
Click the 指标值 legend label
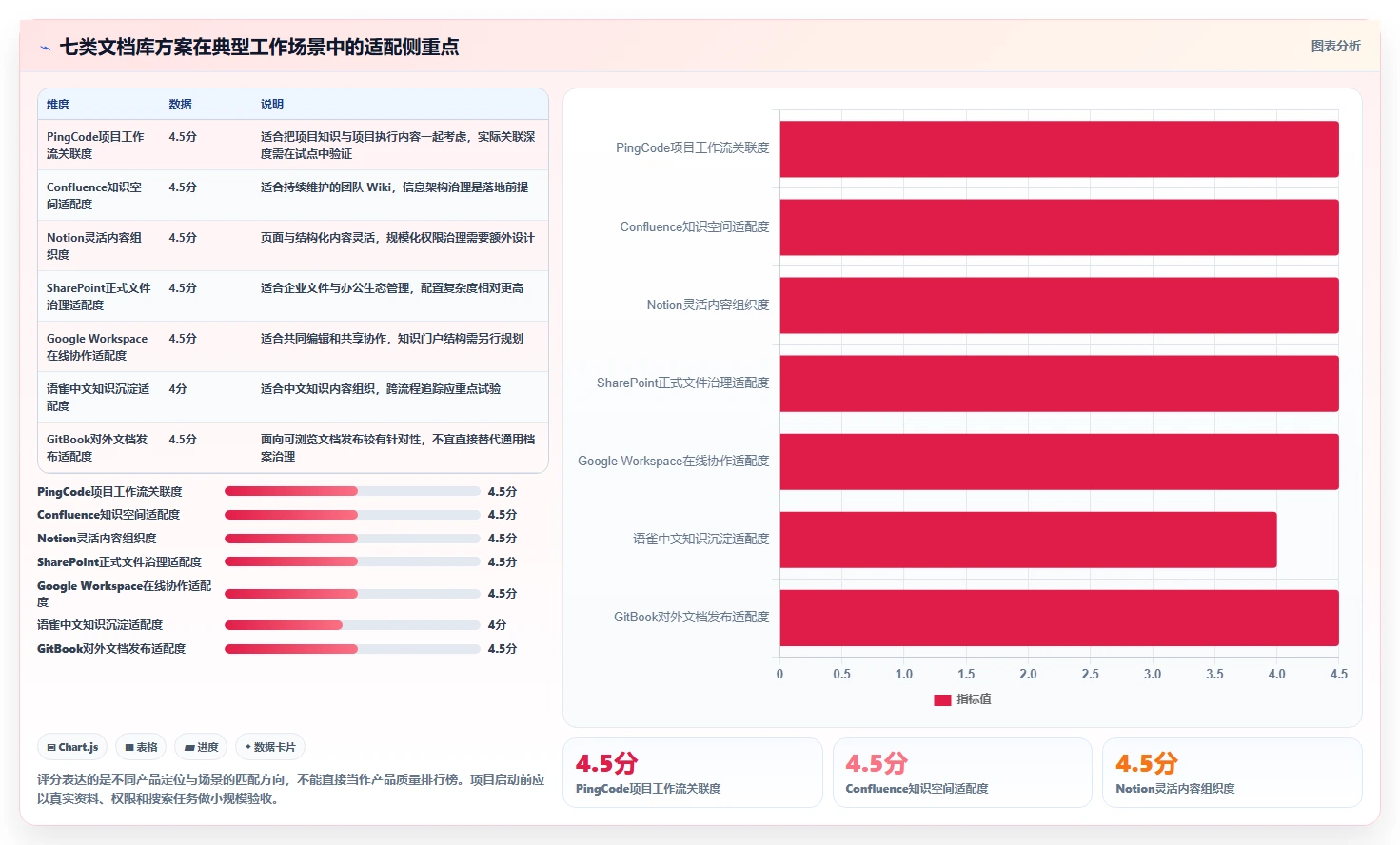[974, 699]
